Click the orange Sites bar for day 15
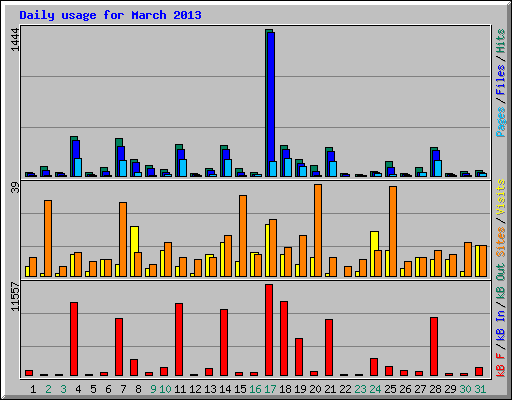 click(x=243, y=236)
